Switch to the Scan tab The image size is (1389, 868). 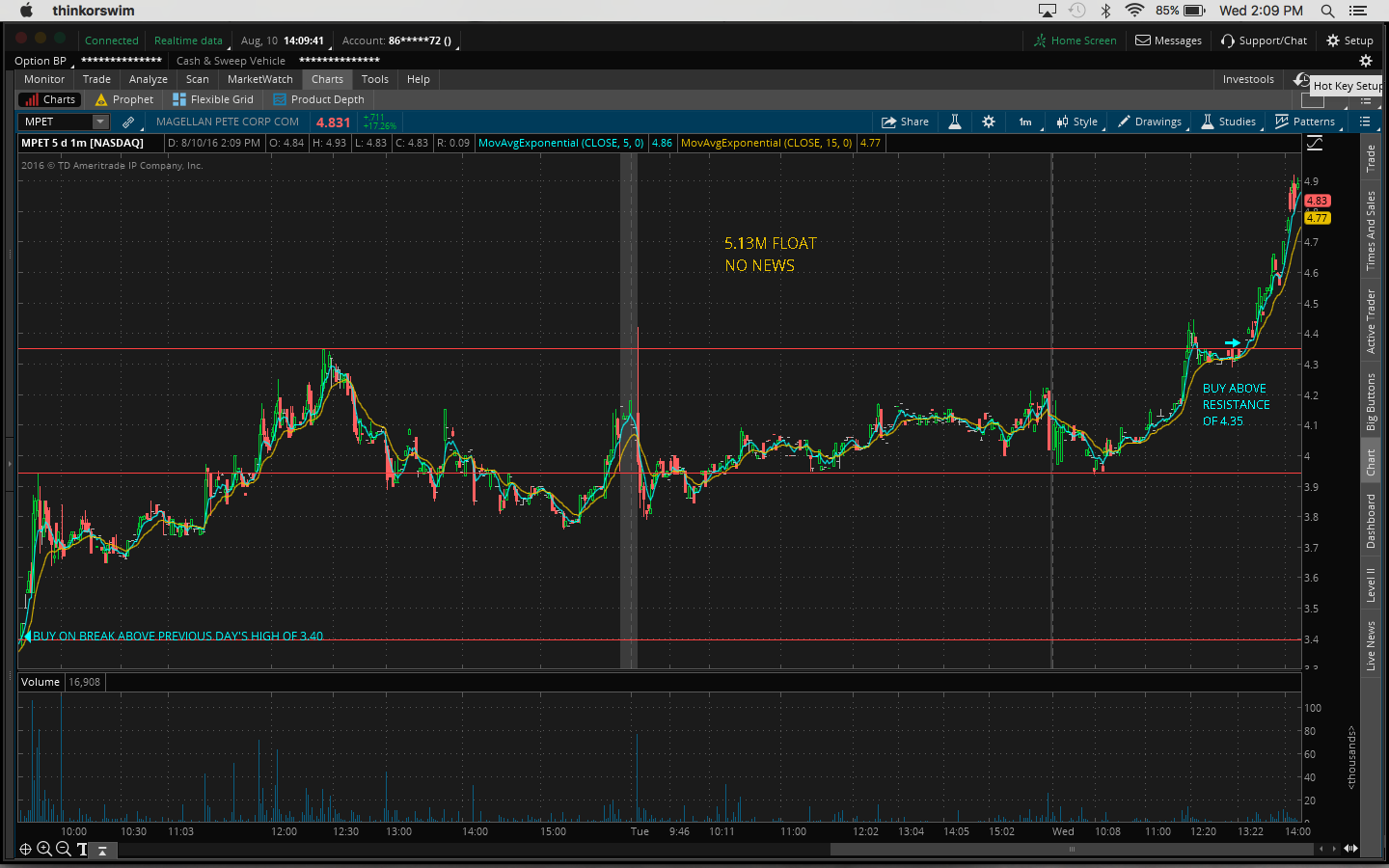198,79
